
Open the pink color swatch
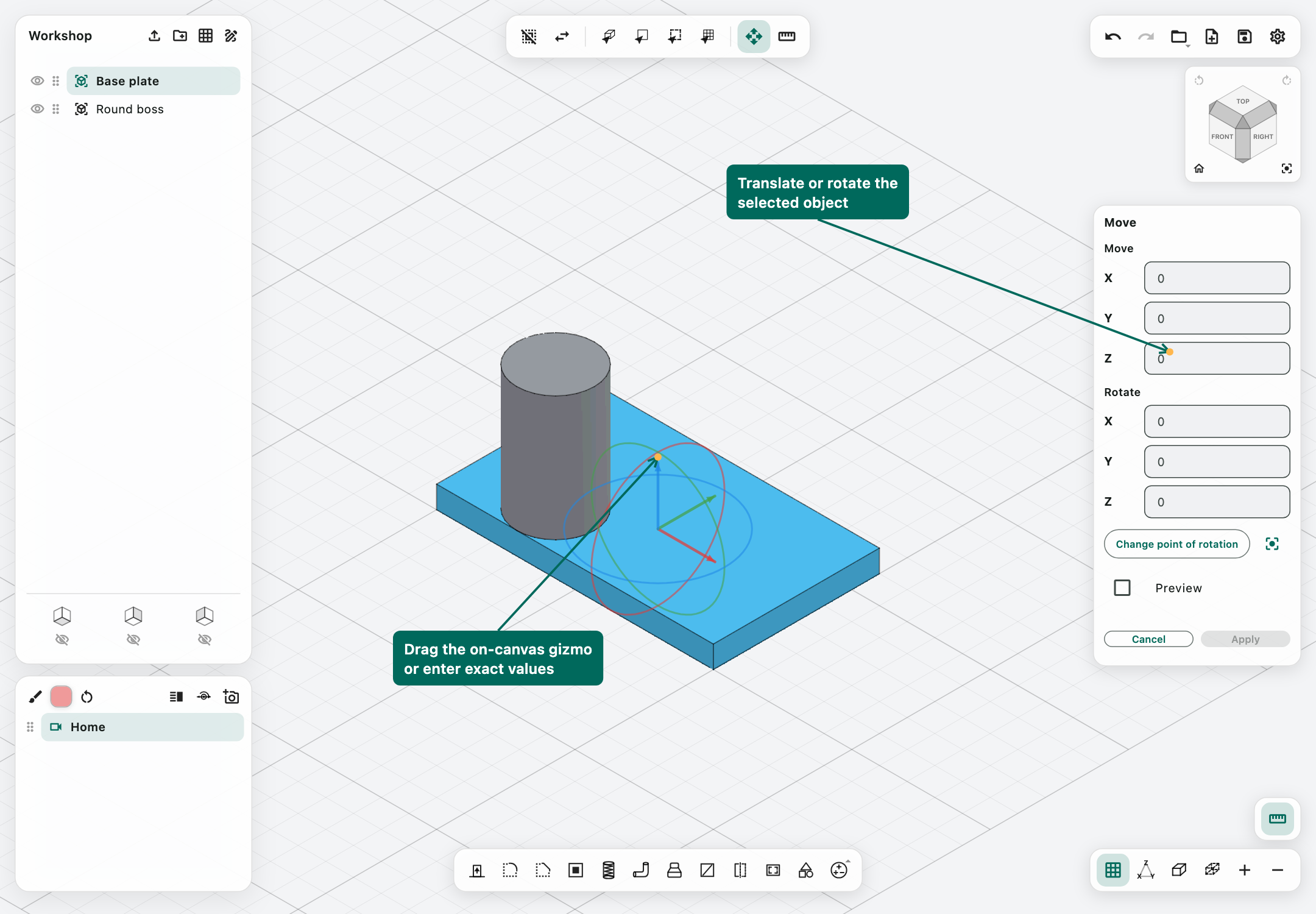(x=61, y=696)
